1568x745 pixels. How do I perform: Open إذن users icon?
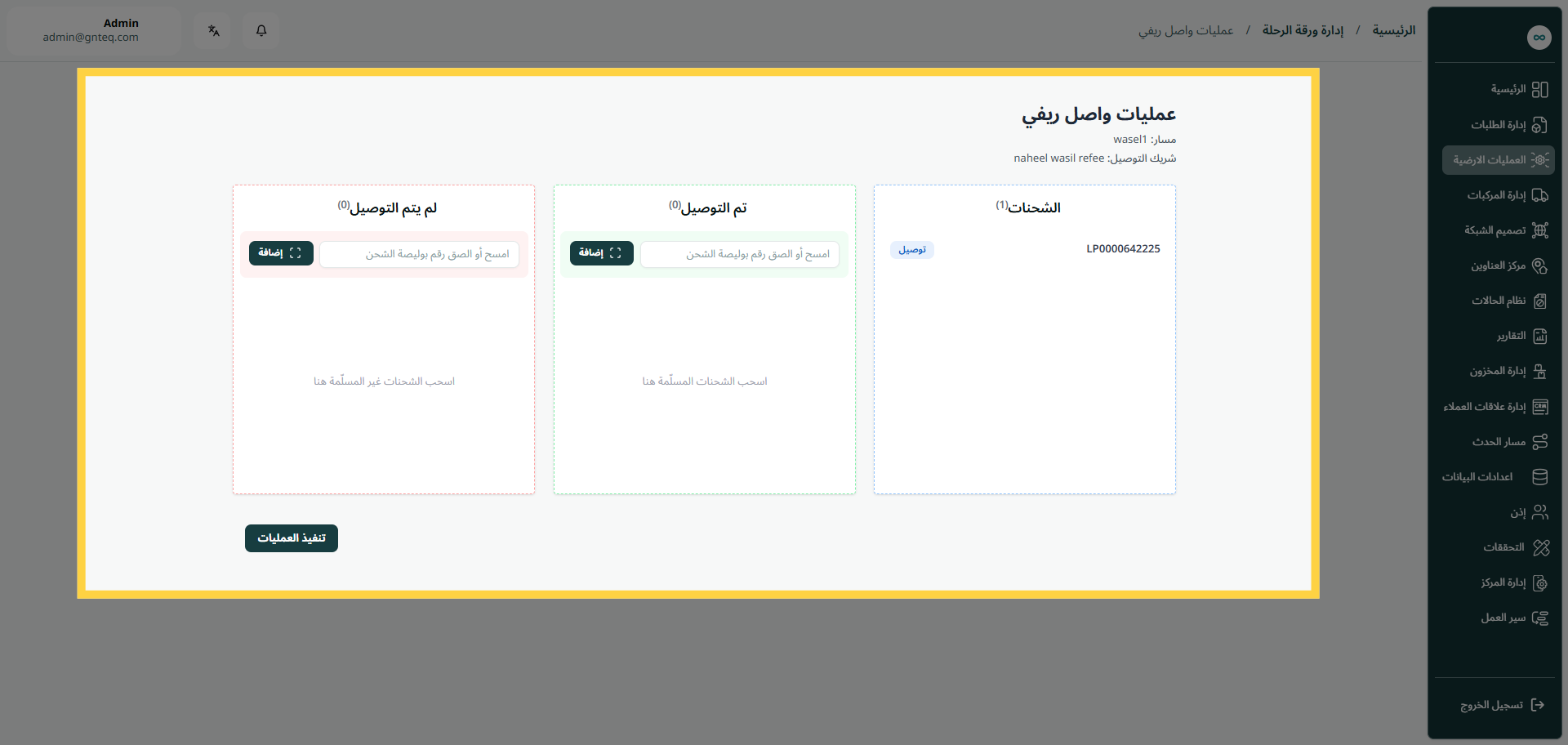pyautogui.click(x=1539, y=512)
